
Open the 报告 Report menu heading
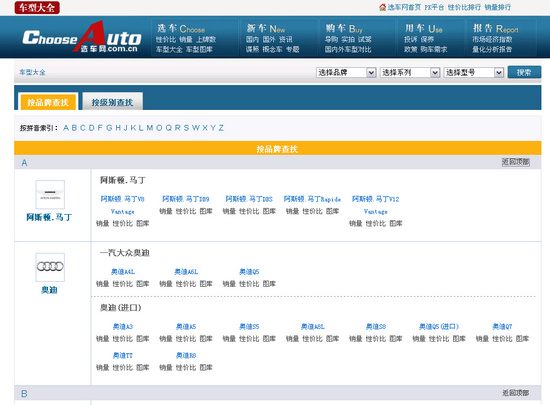point(495,28)
